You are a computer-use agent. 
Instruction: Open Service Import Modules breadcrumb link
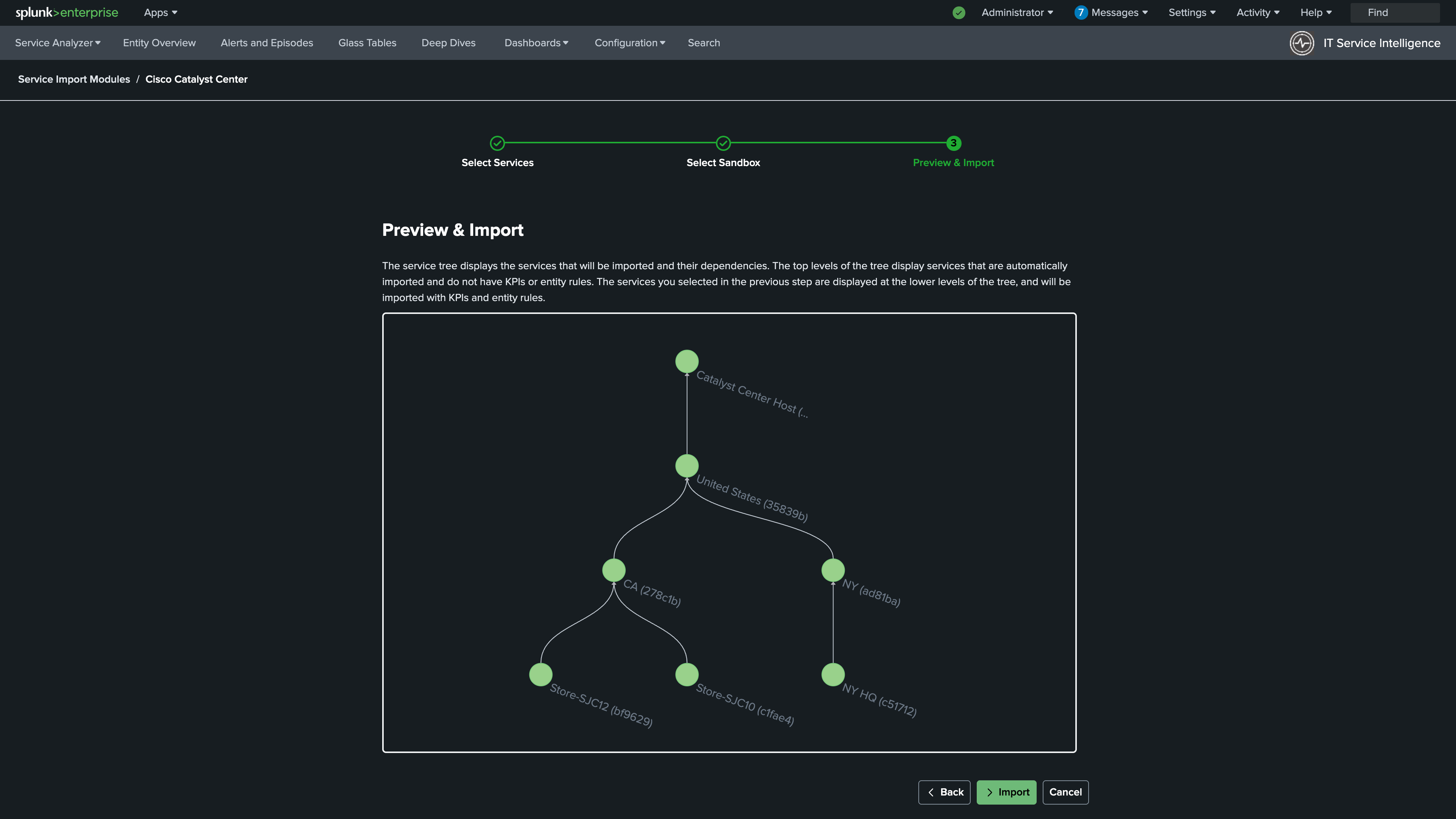point(74,79)
